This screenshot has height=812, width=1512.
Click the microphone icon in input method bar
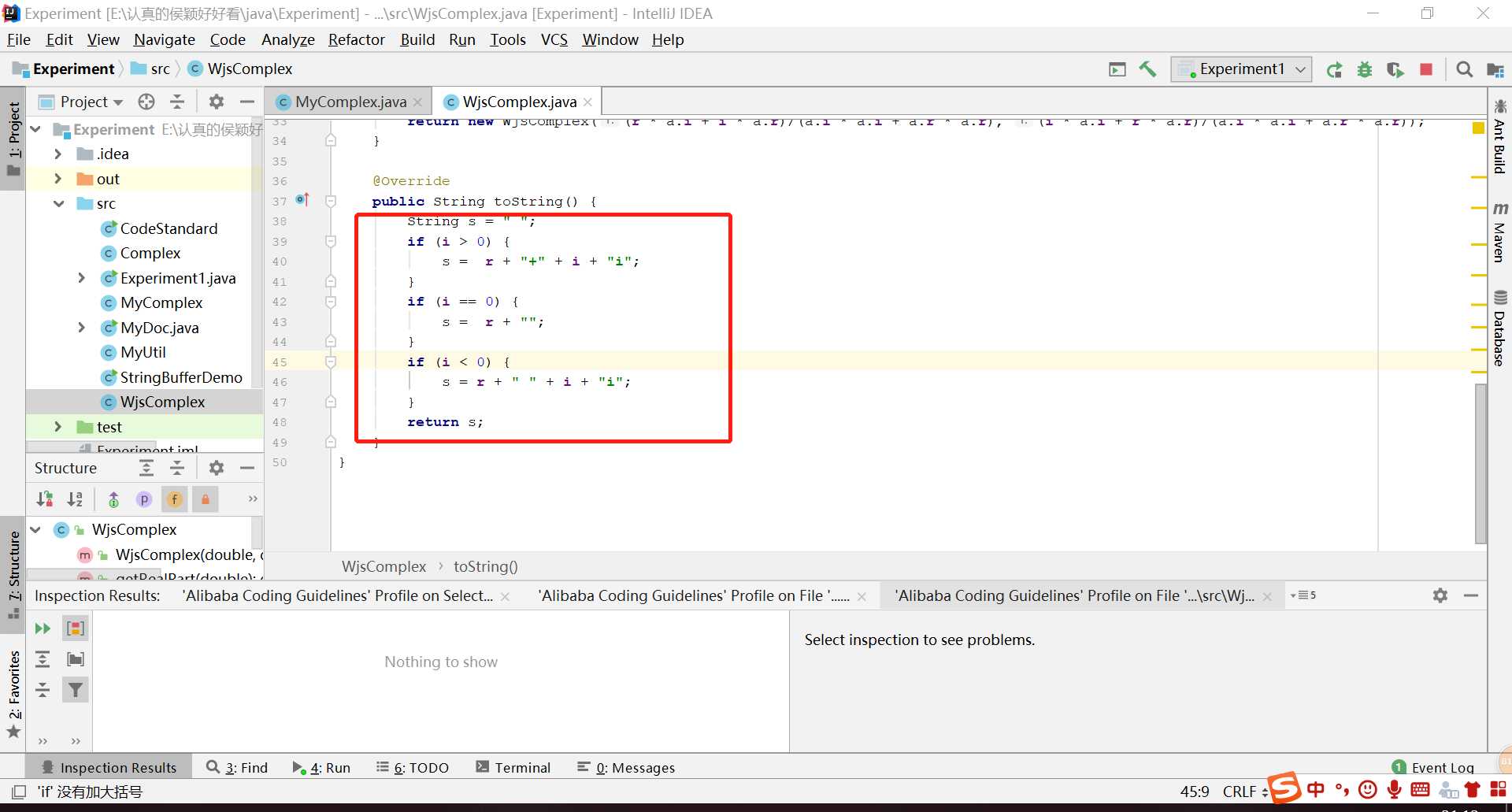click(1395, 789)
